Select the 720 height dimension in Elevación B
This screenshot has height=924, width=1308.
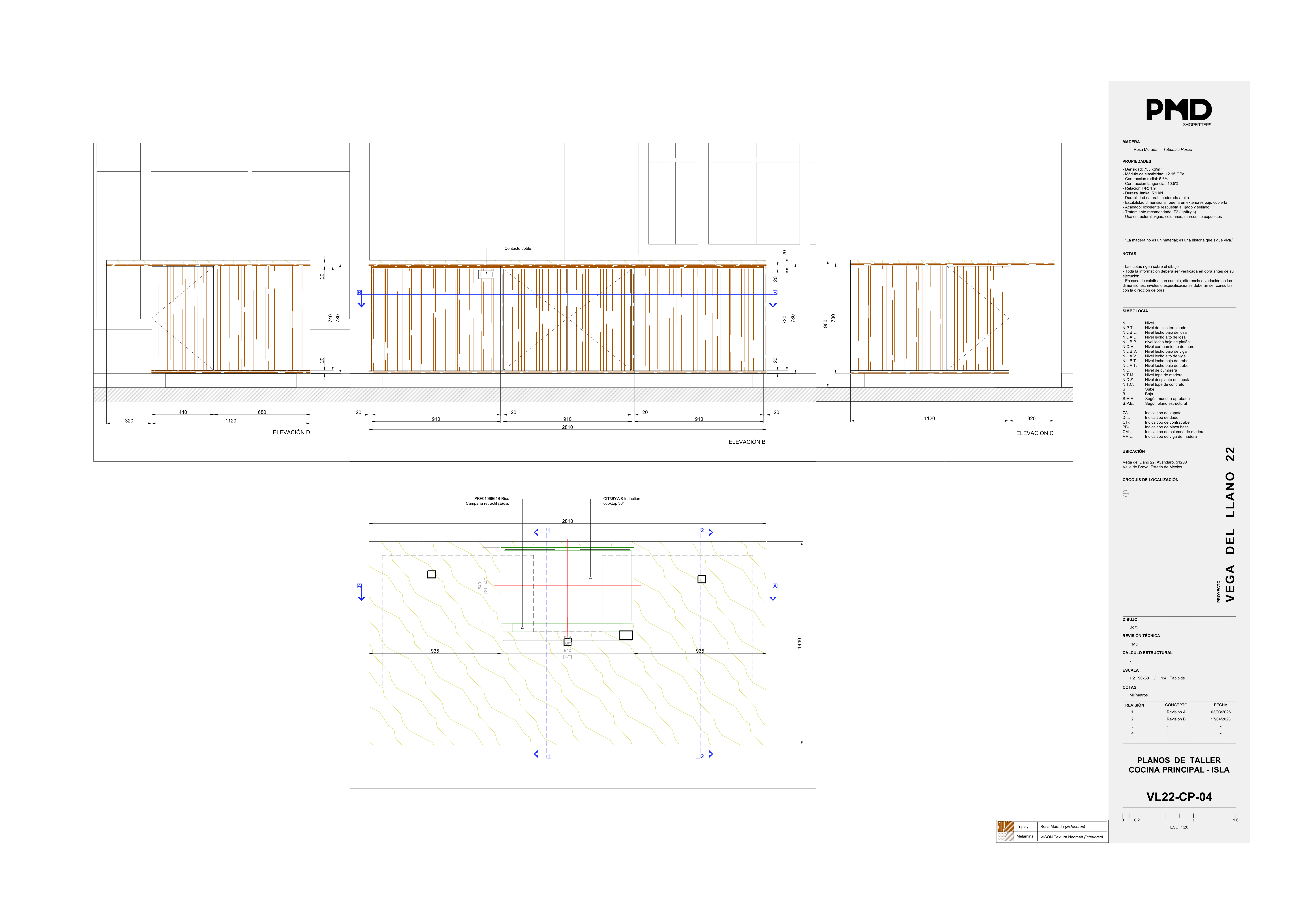coord(784,320)
